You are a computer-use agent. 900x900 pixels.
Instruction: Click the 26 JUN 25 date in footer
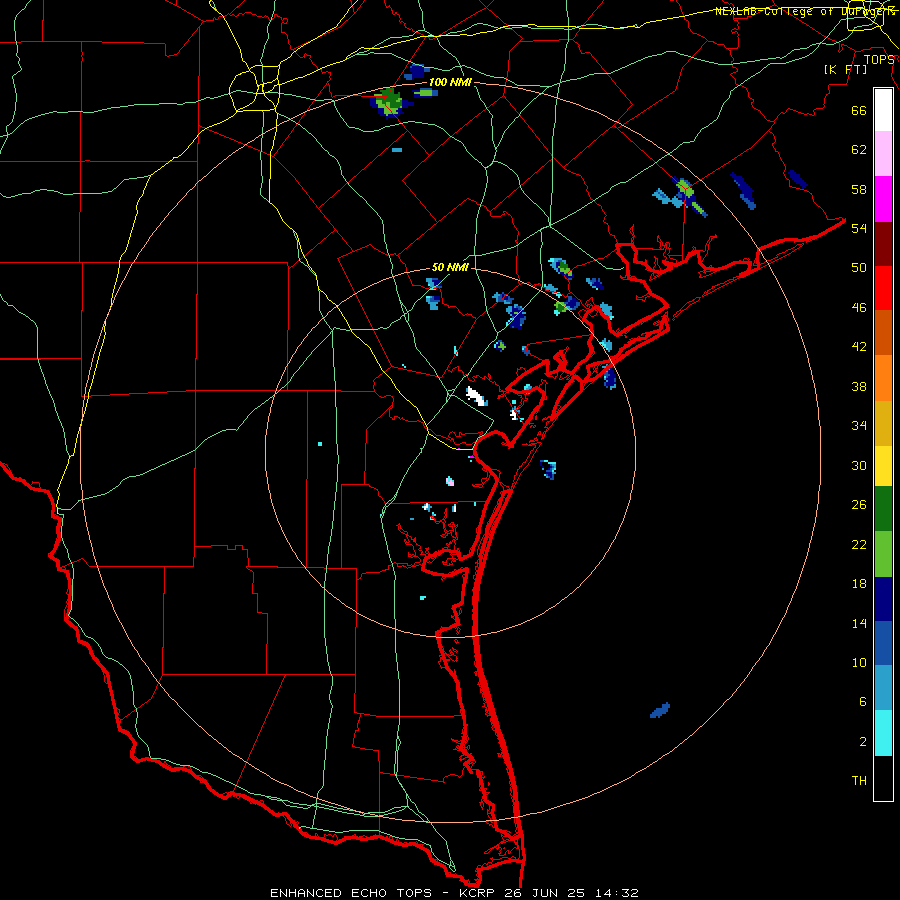pyautogui.click(x=546, y=893)
